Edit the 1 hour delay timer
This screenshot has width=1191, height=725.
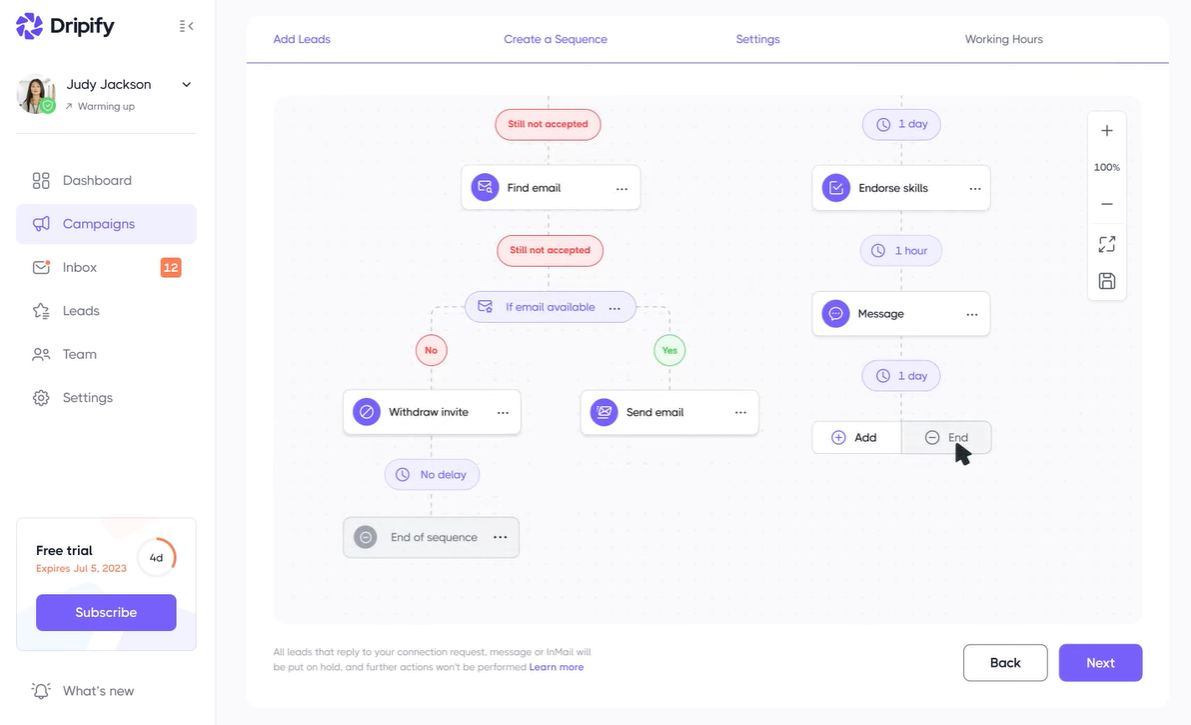coord(901,251)
